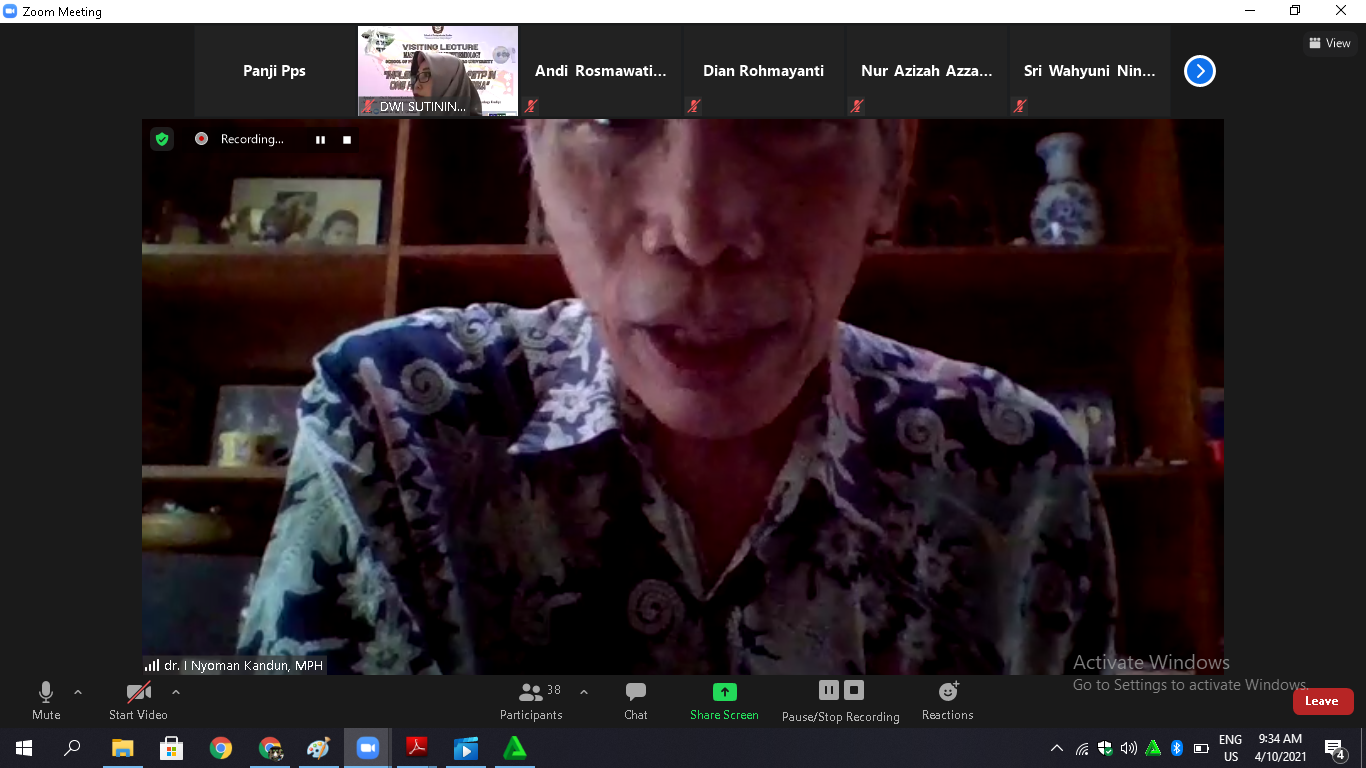This screenshot has height=768, width=1366.
Task: Leave the meeting
Action: [1323, 701]
